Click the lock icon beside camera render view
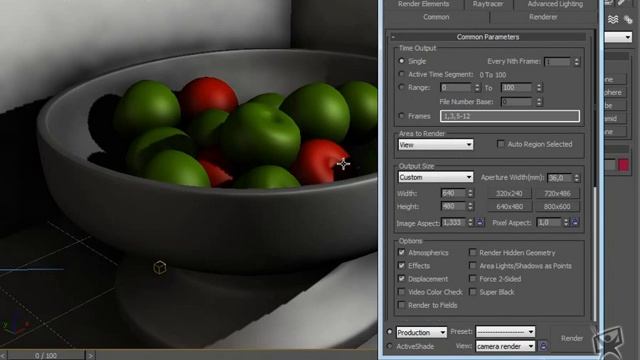This screenshot has height=360, width=640. click(543, 346)
